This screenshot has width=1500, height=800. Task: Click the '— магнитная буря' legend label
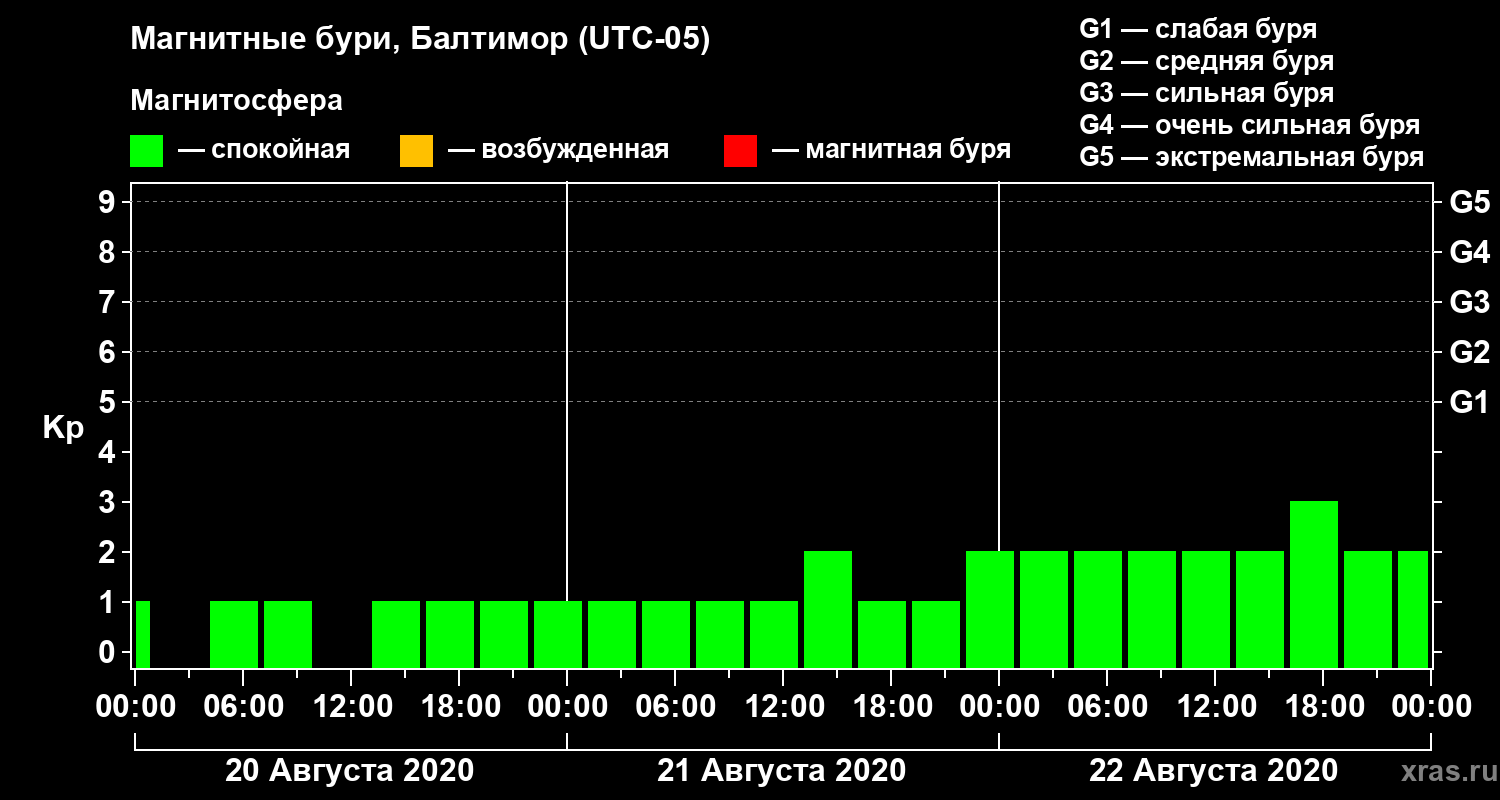pos(892,150)
